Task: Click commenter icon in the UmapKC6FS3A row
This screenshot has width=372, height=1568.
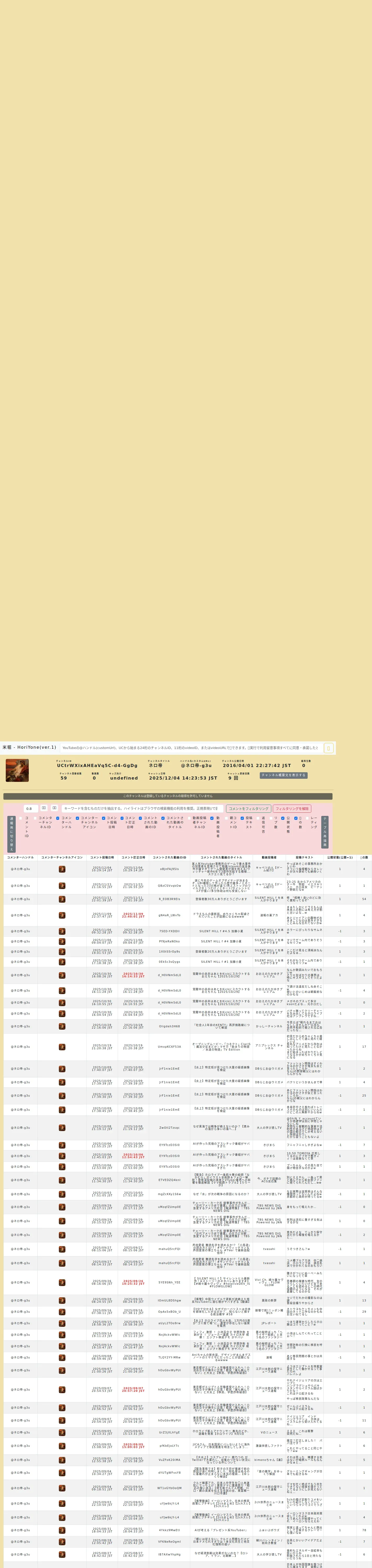Action: coord(61,1046)
